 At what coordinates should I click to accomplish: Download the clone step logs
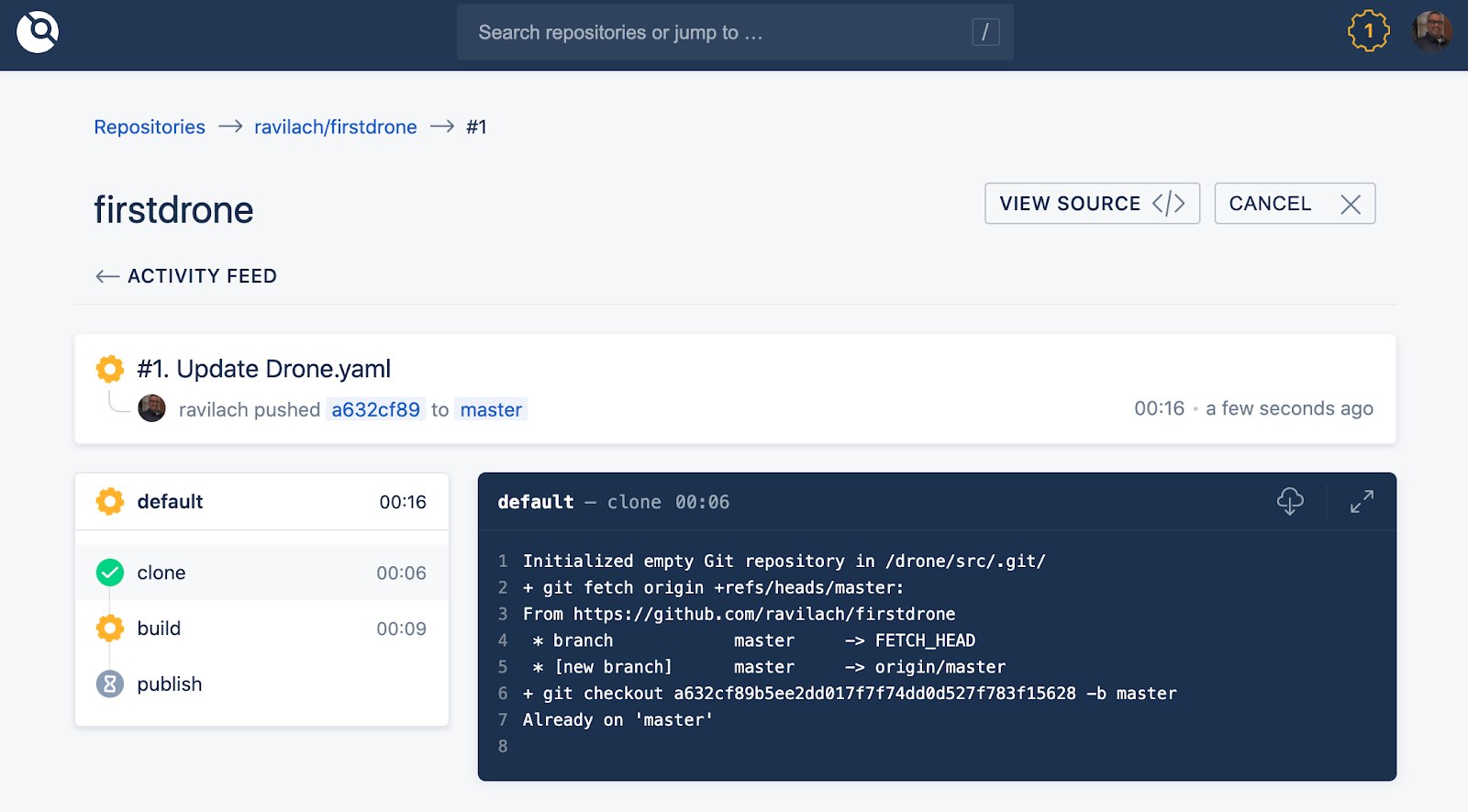pos(1290,501)
